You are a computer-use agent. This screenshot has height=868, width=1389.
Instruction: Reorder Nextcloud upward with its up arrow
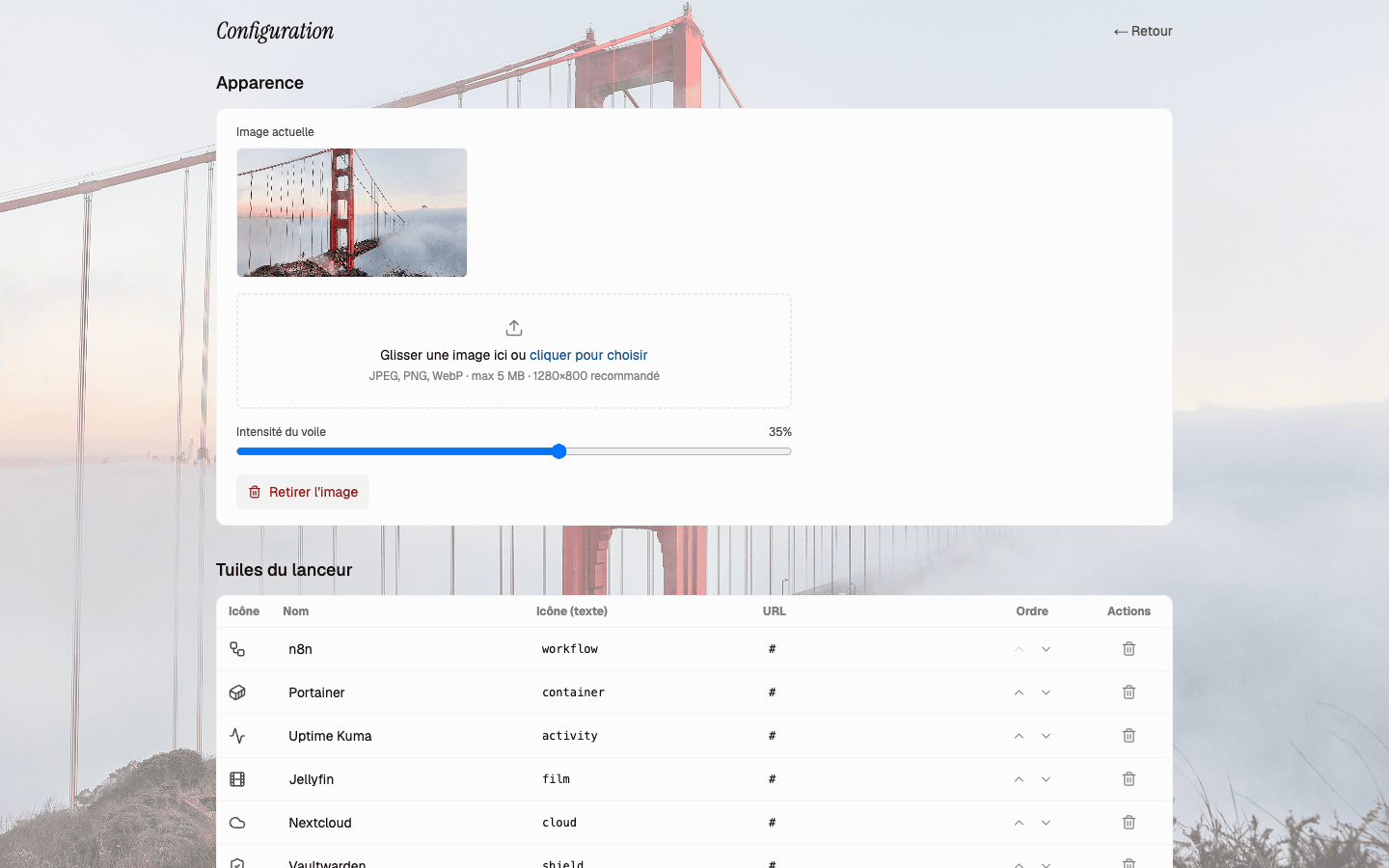(1019, 823)
